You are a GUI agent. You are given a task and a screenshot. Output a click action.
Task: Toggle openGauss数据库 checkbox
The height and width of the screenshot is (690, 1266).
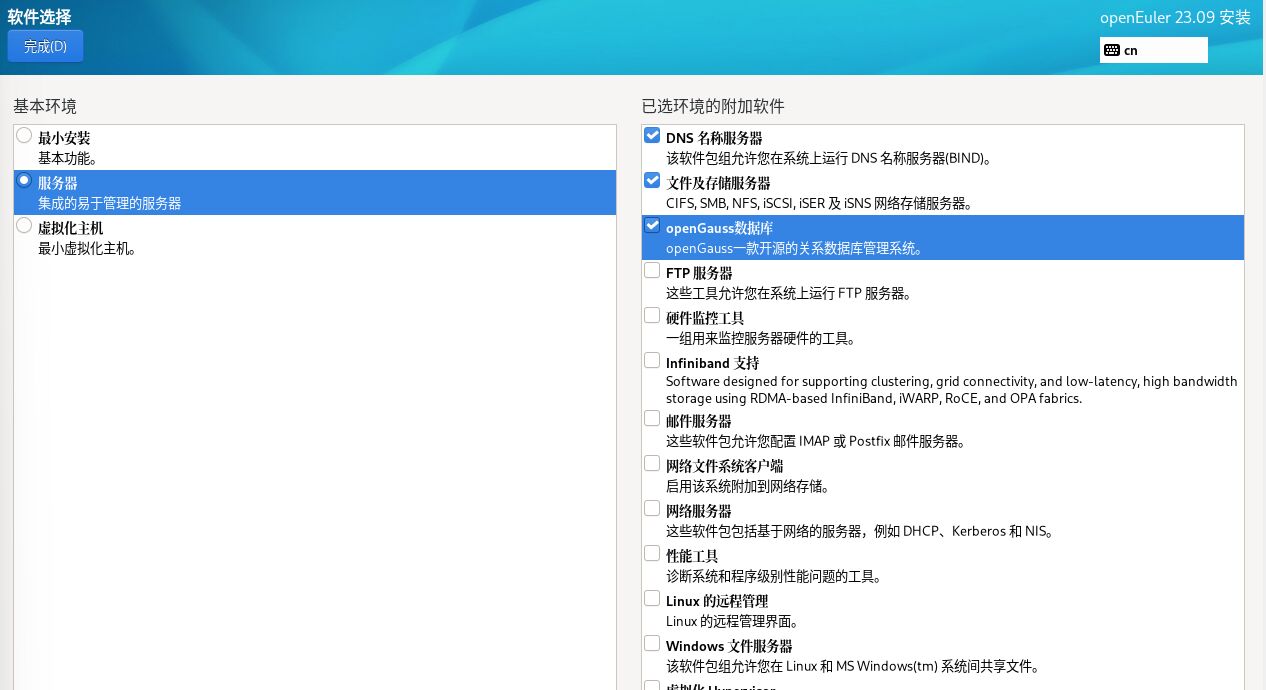point(652,226)
